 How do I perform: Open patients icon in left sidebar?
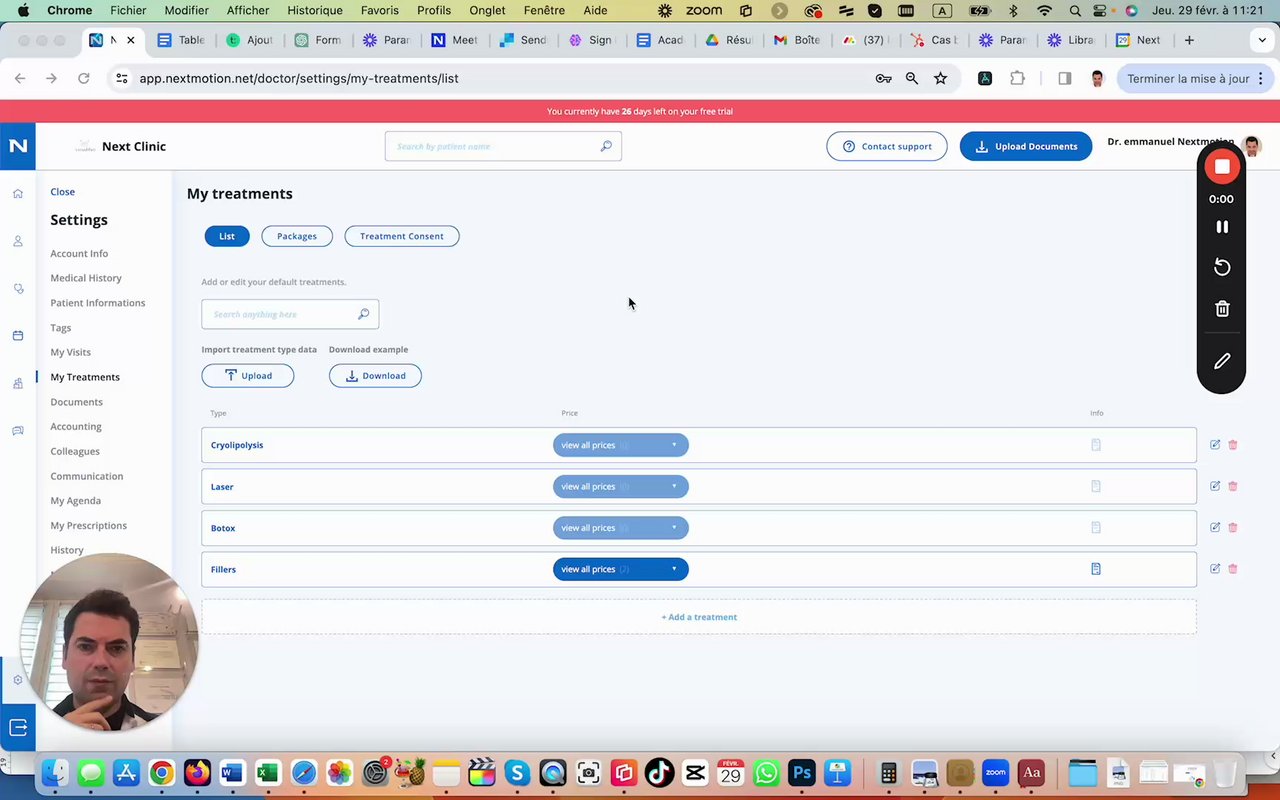coord(18,241)
